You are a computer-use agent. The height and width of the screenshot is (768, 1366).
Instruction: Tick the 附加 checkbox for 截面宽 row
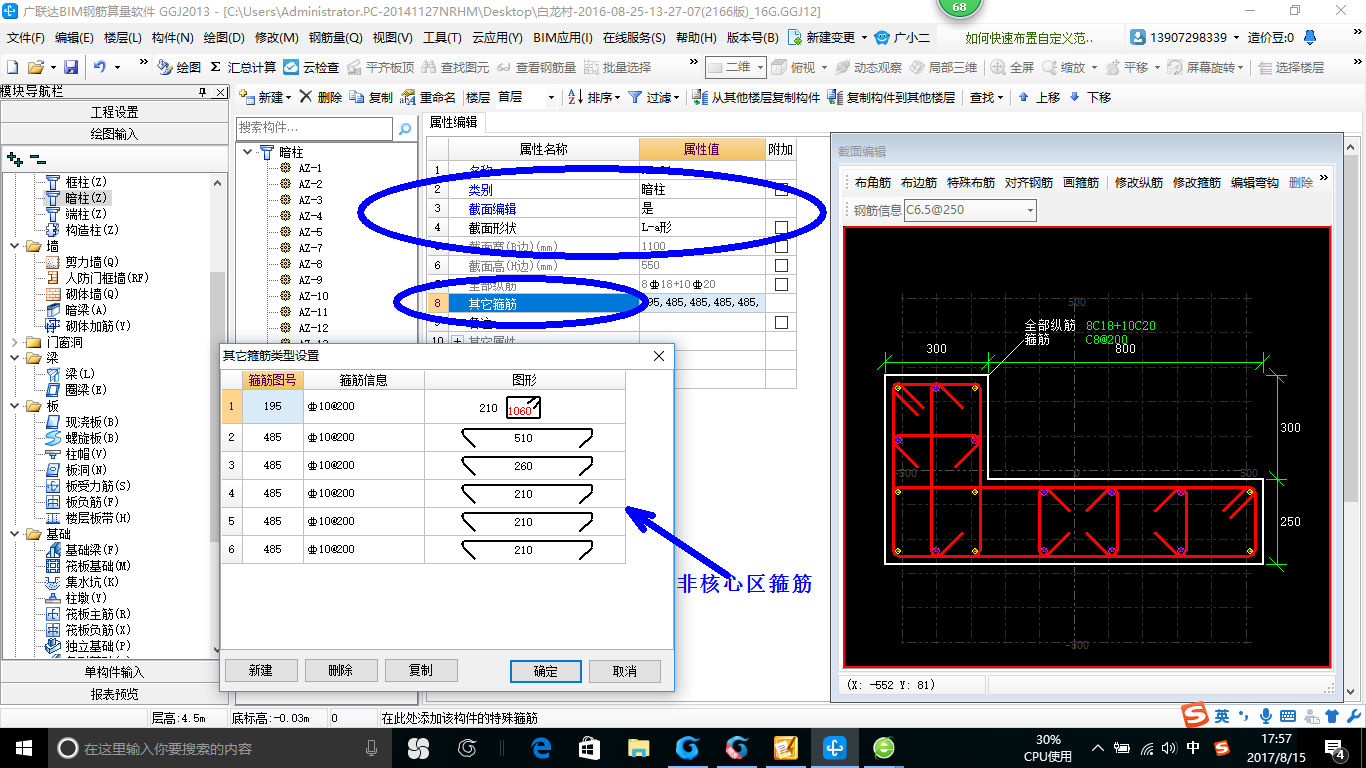(x=781, y=246)
